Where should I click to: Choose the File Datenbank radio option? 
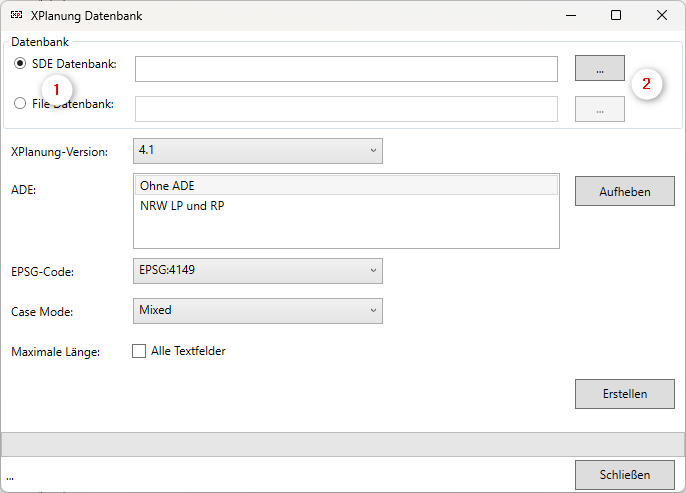point(20,103)
